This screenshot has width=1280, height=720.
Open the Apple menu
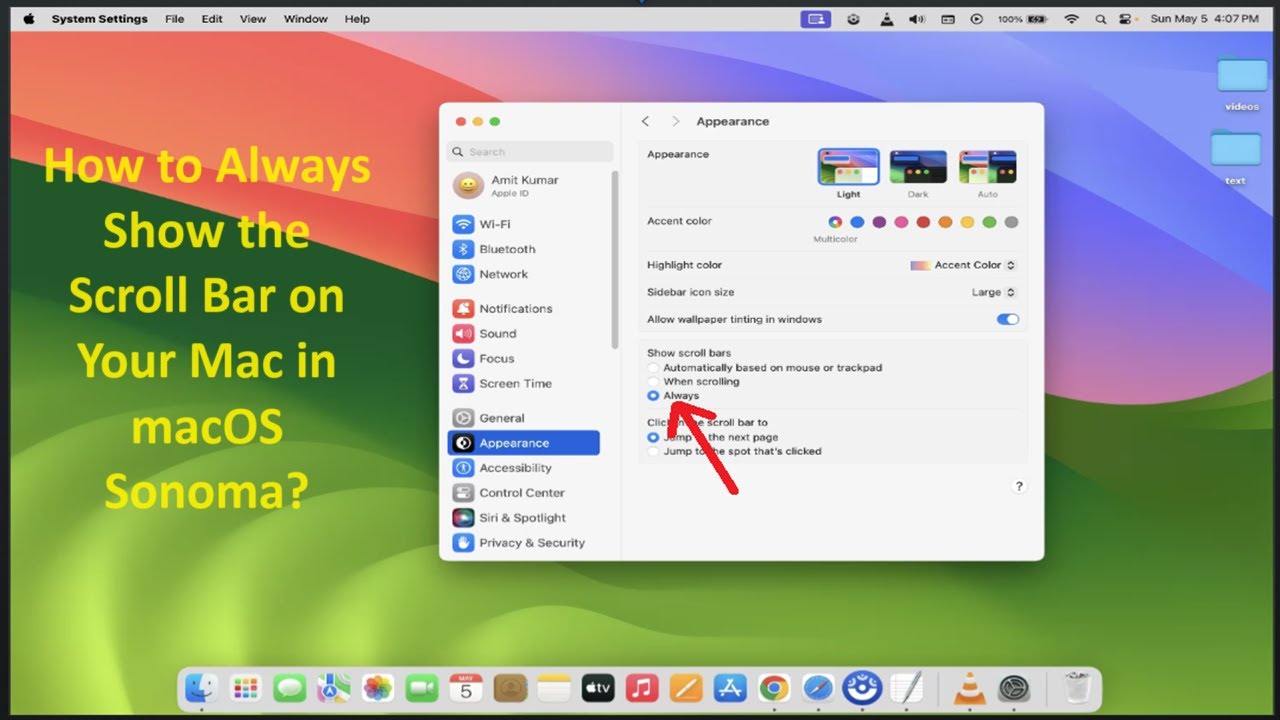pos(28,19)
